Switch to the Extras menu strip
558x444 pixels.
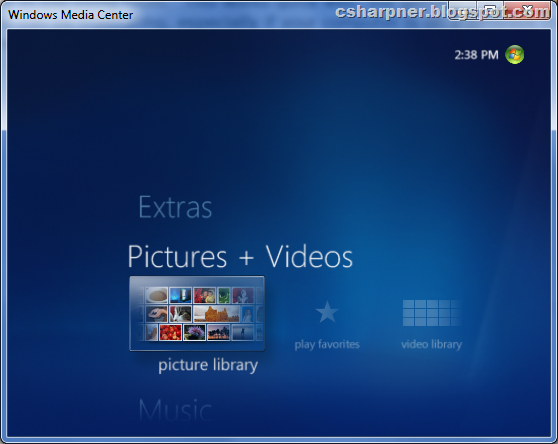175,207
